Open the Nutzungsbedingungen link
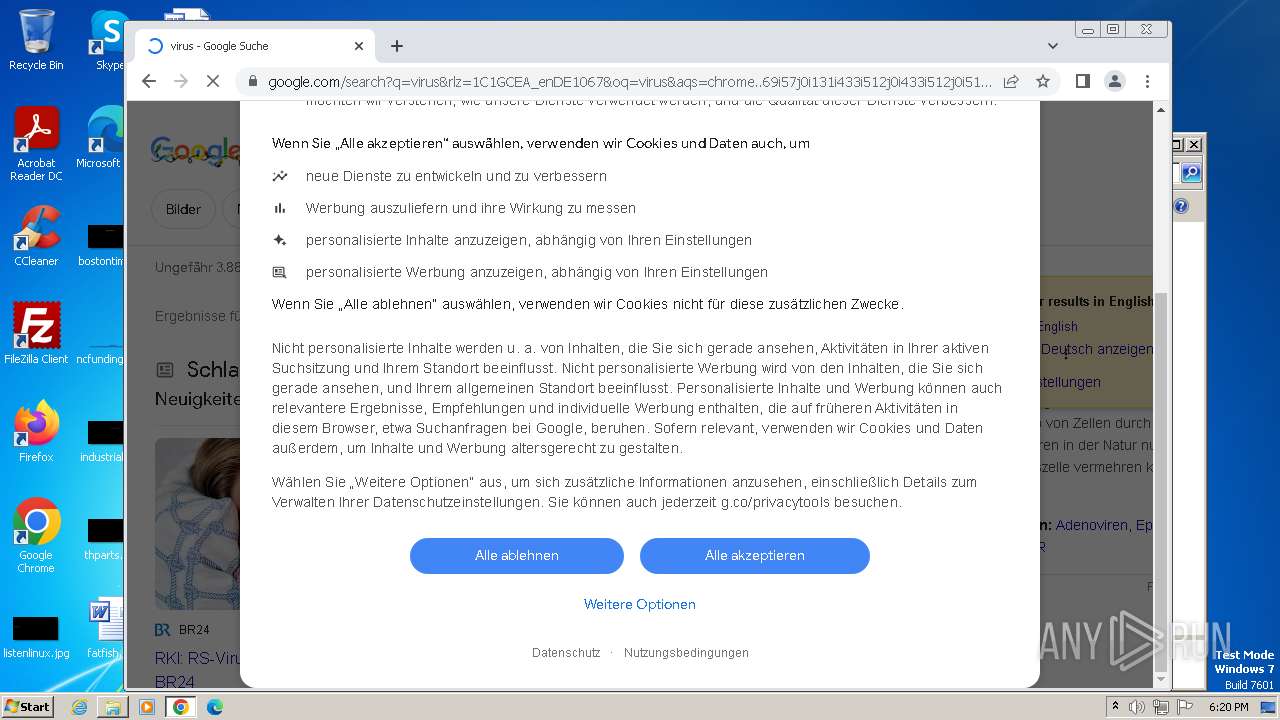 tap(686, 653)
